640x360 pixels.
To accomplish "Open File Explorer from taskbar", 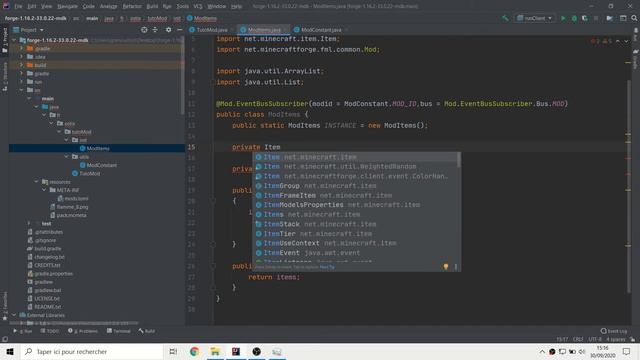I will coord(215,351).
